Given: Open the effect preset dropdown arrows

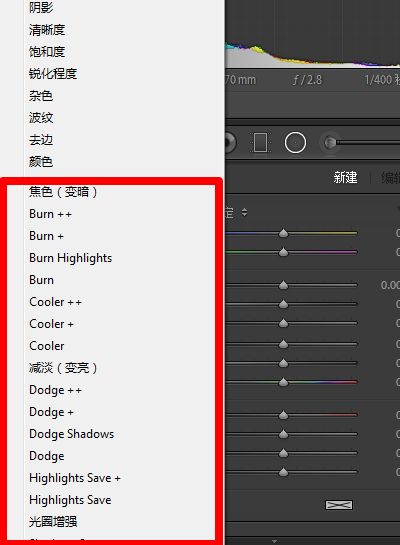Looking at the screenshot, I should [244, 212].
